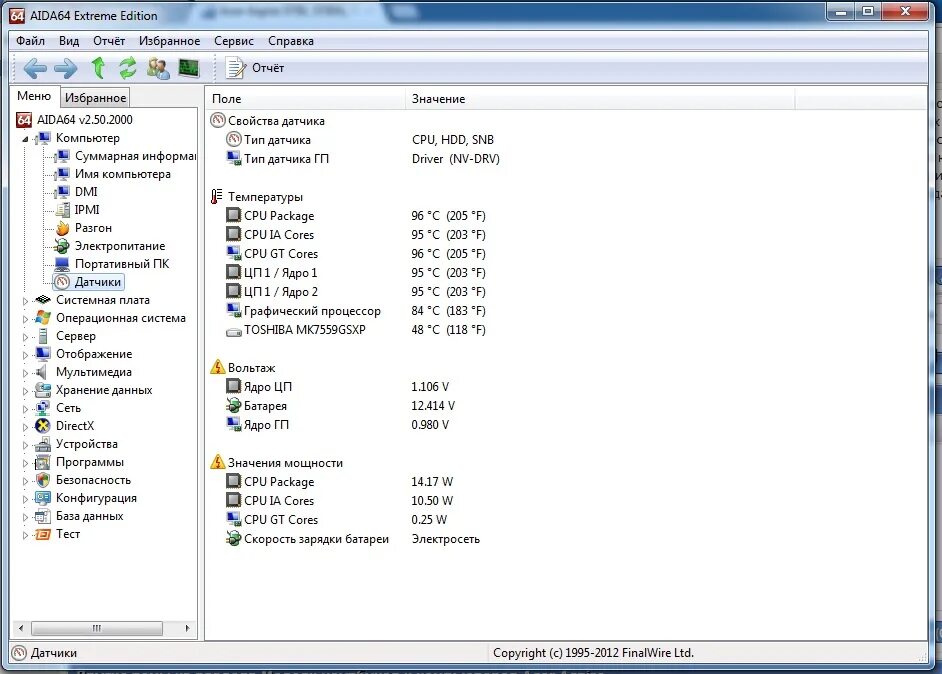Viewport: 942px width, 674px height.
Task: Click the Мультимедиа speaker icon
Action: [41, 372]
